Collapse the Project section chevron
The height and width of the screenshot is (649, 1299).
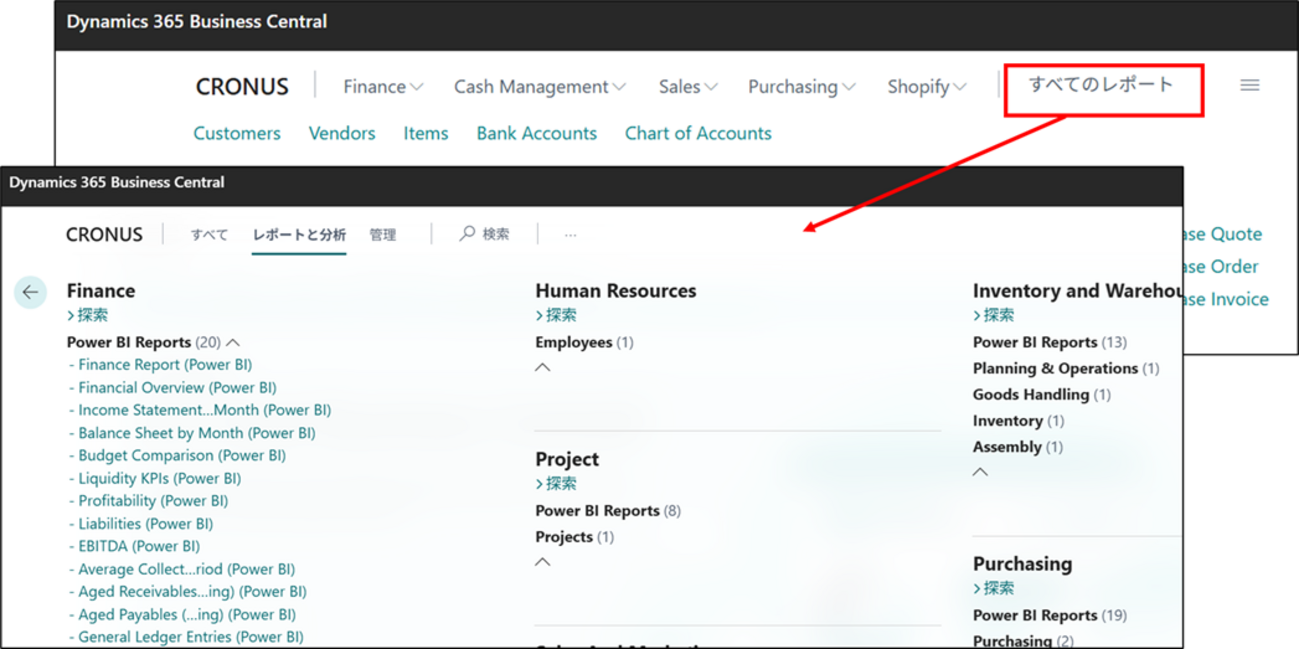tap(543, 562)
